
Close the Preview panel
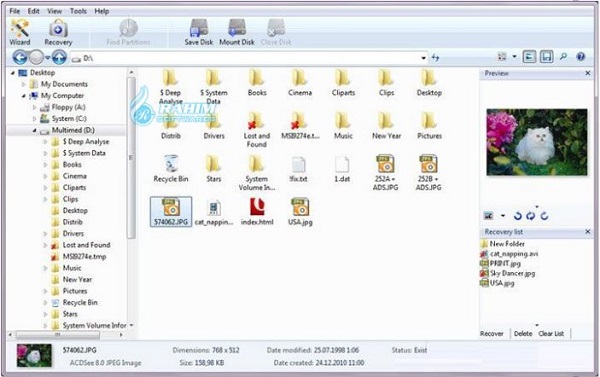(x=588, y=73)
